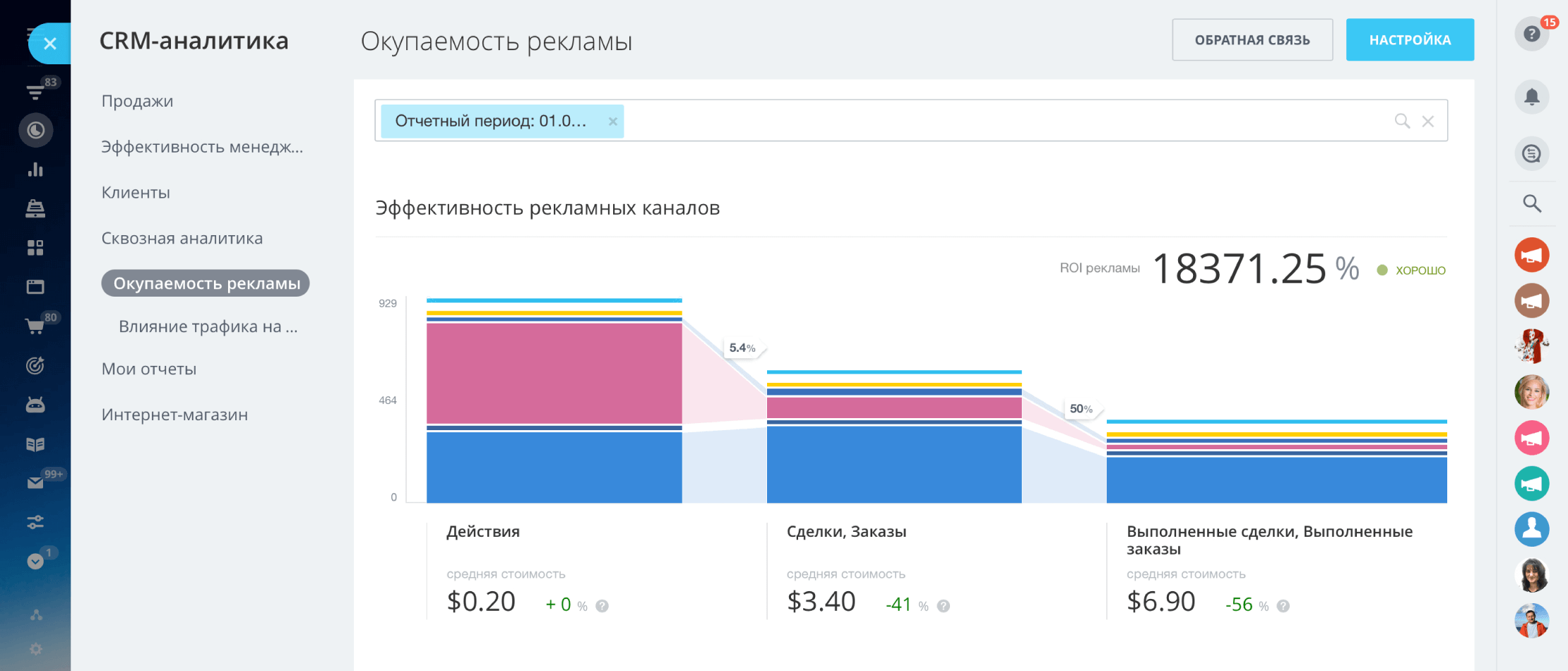Click the magnifier in the right panel
Screen dimensions: 1568x671
click(x=1531, y=204)
